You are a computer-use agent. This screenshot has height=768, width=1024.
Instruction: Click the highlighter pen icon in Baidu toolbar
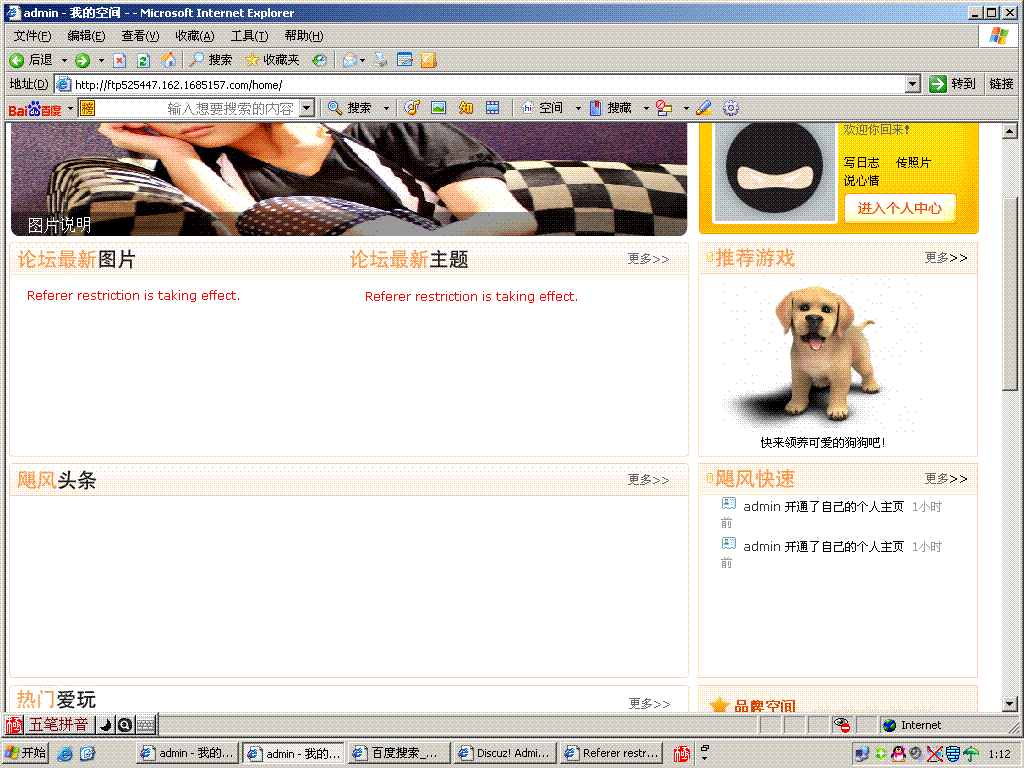(703, 108)
